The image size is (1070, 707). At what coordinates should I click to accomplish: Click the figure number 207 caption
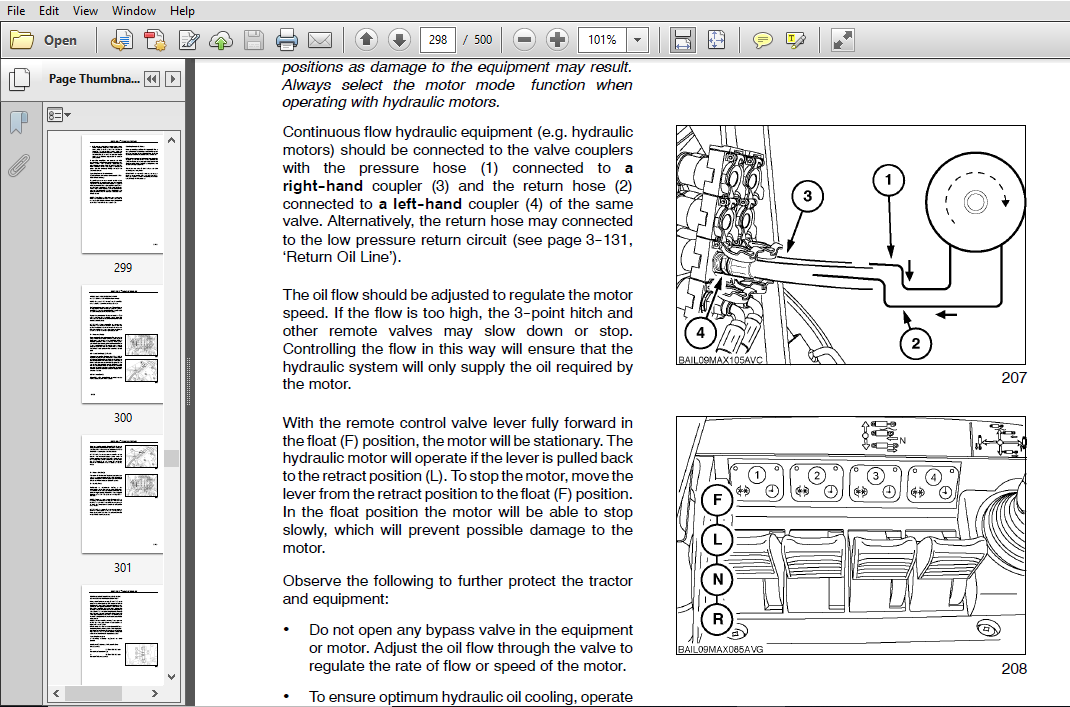tap(1014, 377)
